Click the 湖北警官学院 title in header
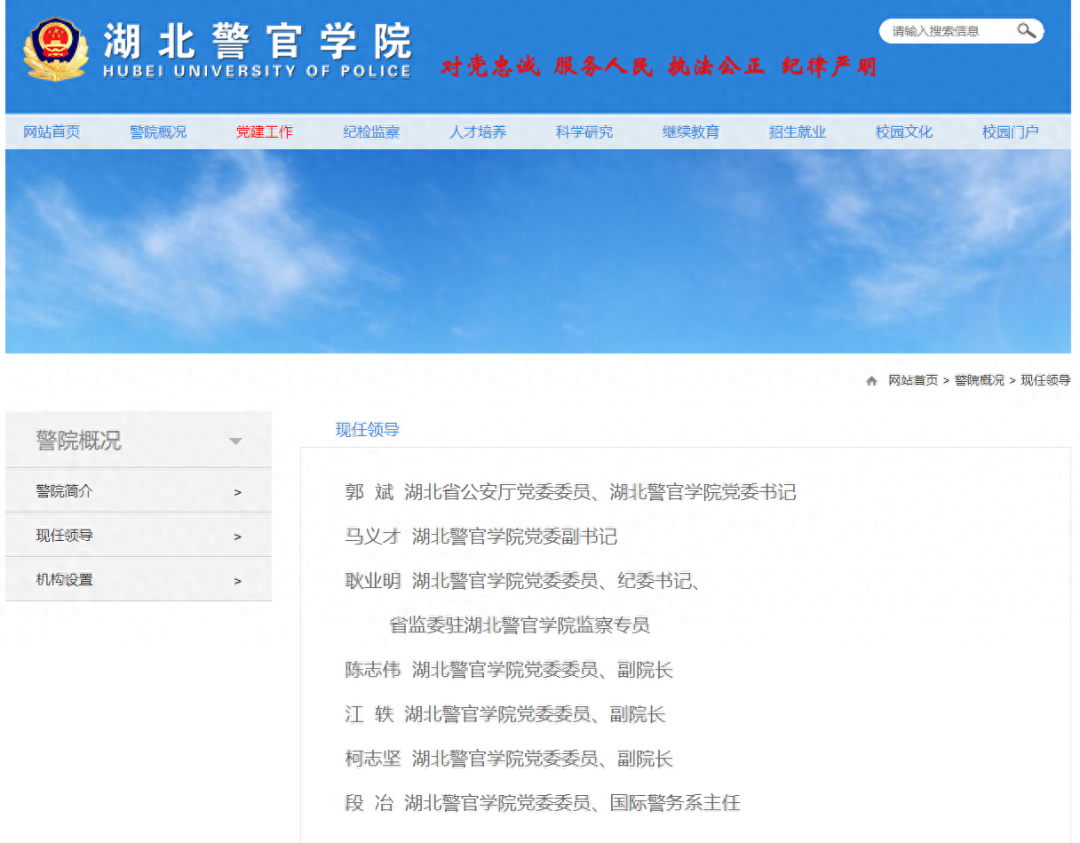The image size is (1080, 843). pos(258,41)
